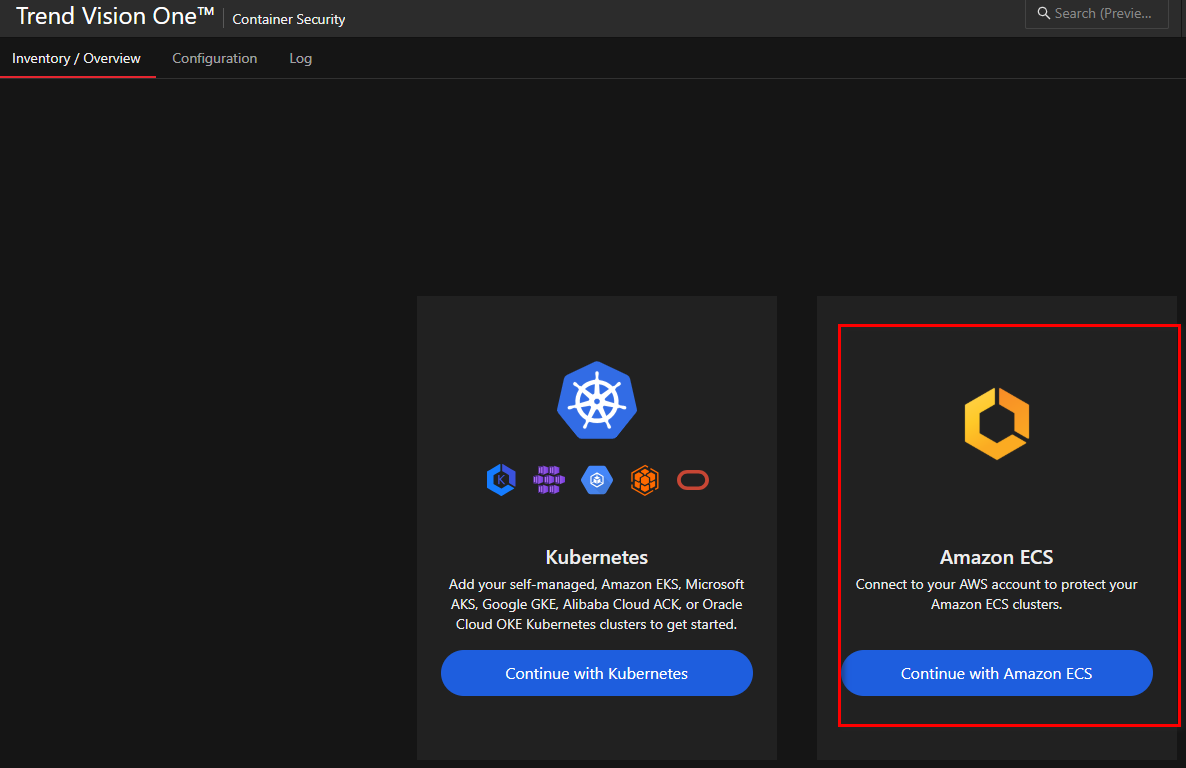Focus the Search input field
This screenshot has width=1186, height=768.
[x=1105, y=14]
